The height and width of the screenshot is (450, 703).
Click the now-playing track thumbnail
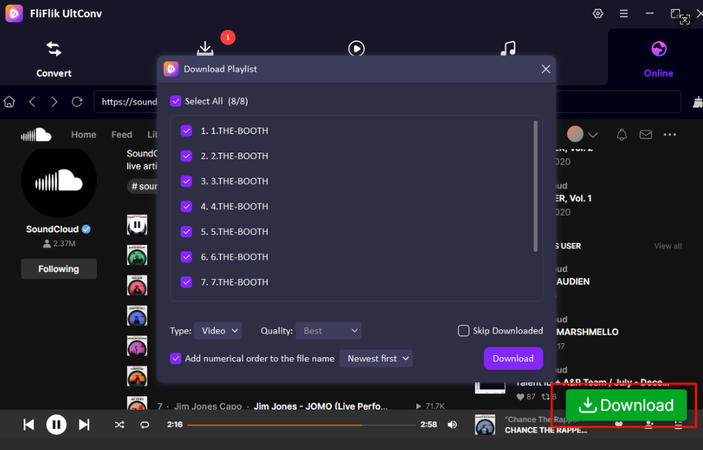coord(485,424)
